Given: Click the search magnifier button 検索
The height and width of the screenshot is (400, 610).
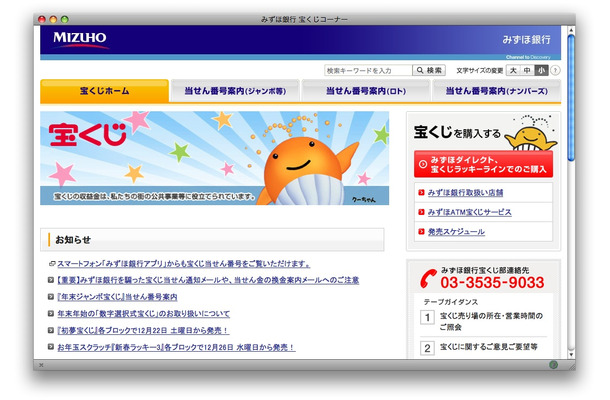Looking at the screenshot, I should coord(429,70).
